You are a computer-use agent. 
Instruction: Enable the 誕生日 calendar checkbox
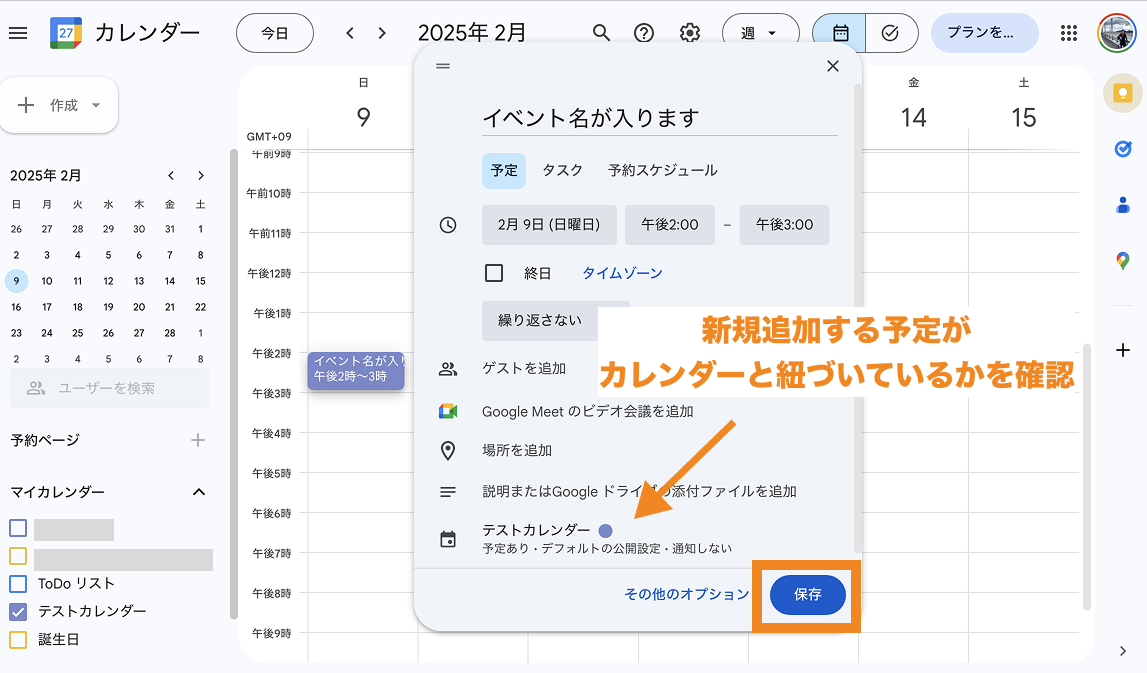coord(18,639)
